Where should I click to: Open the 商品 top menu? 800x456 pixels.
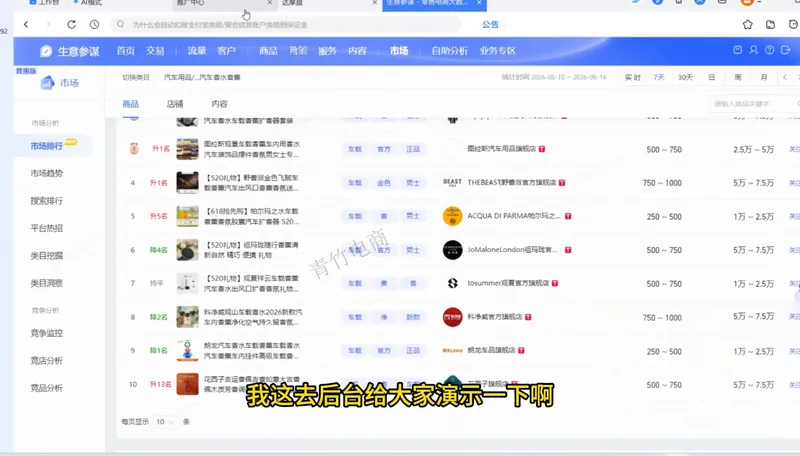coord(268,50)
